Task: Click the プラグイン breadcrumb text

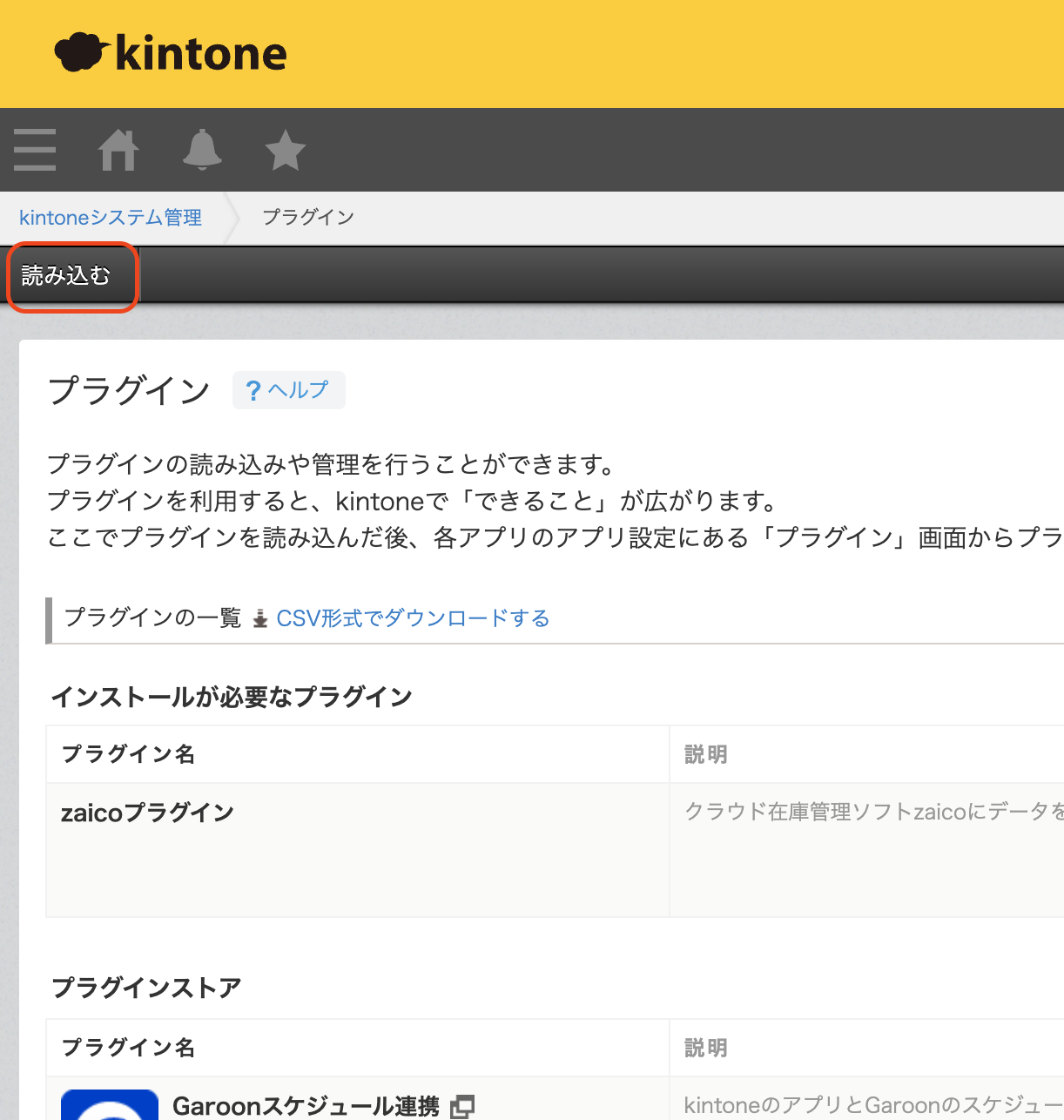Action: pyautogui.click(x=308, y=217)
